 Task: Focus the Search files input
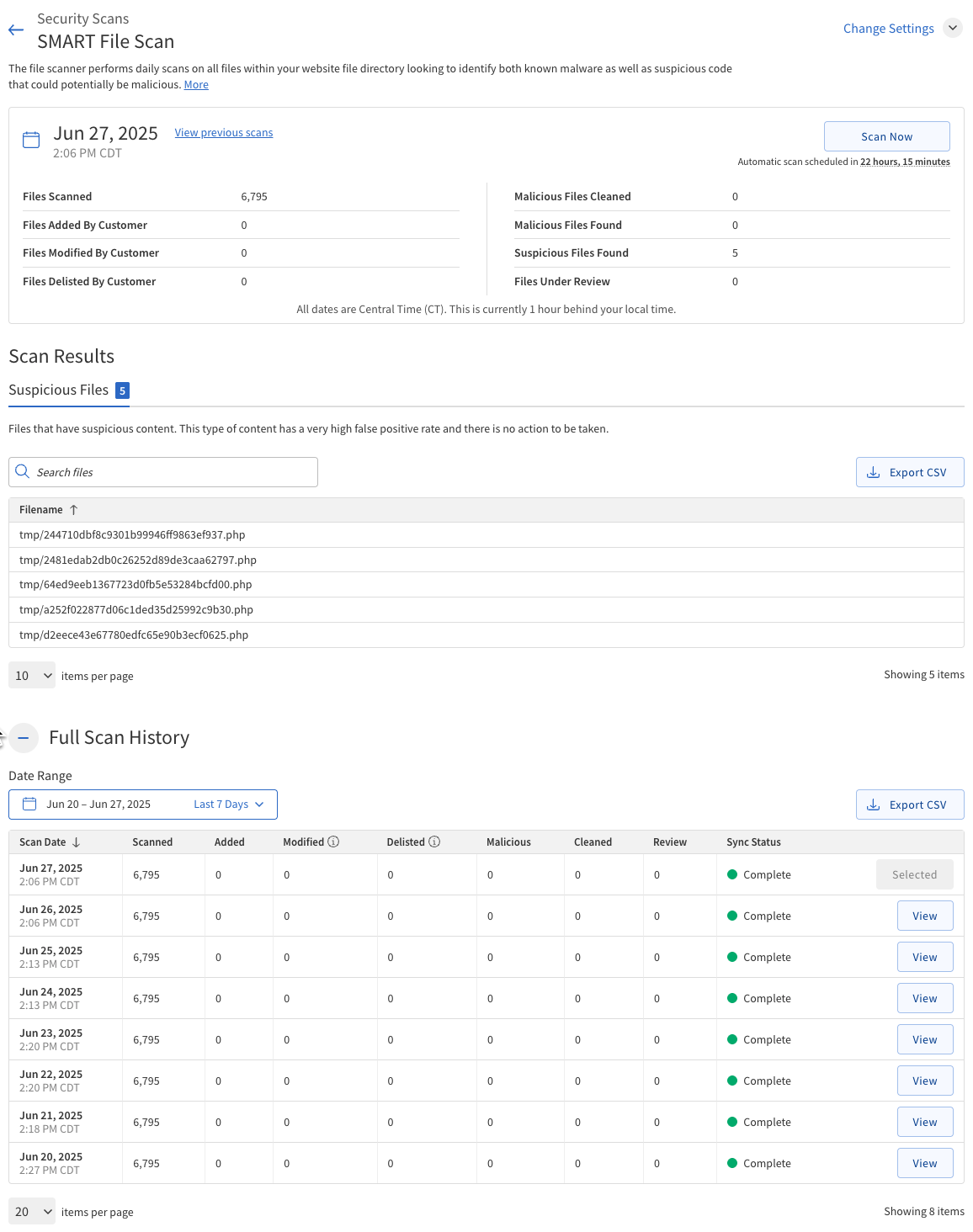tap(163, 472)
